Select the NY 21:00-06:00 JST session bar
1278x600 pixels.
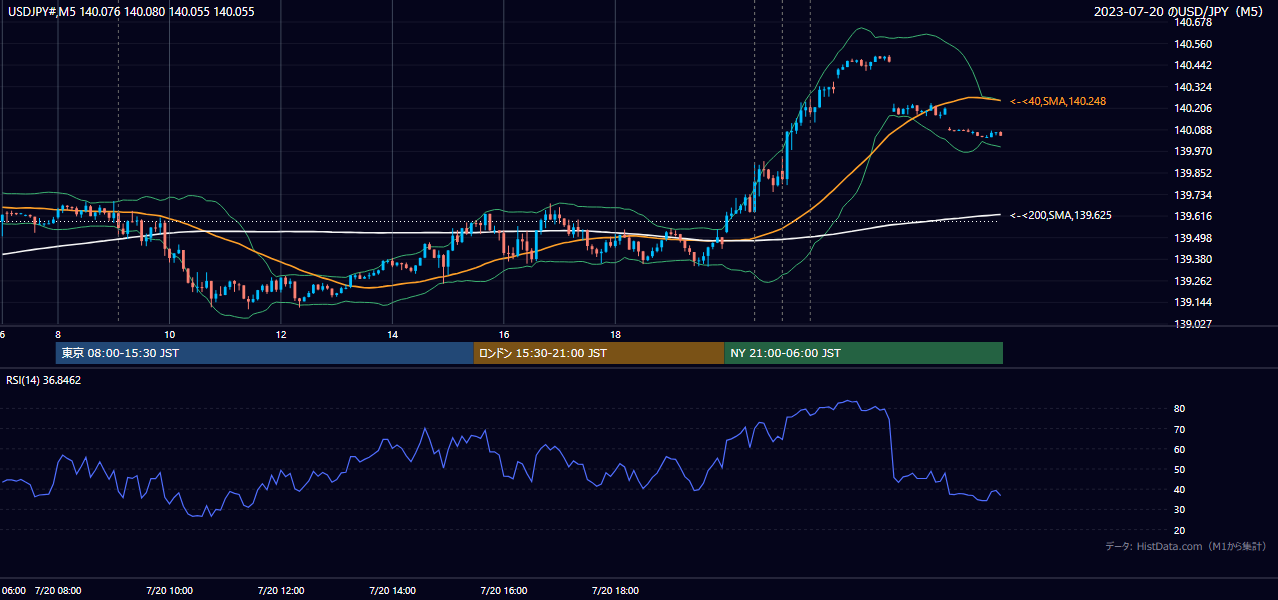click(863, 353)
